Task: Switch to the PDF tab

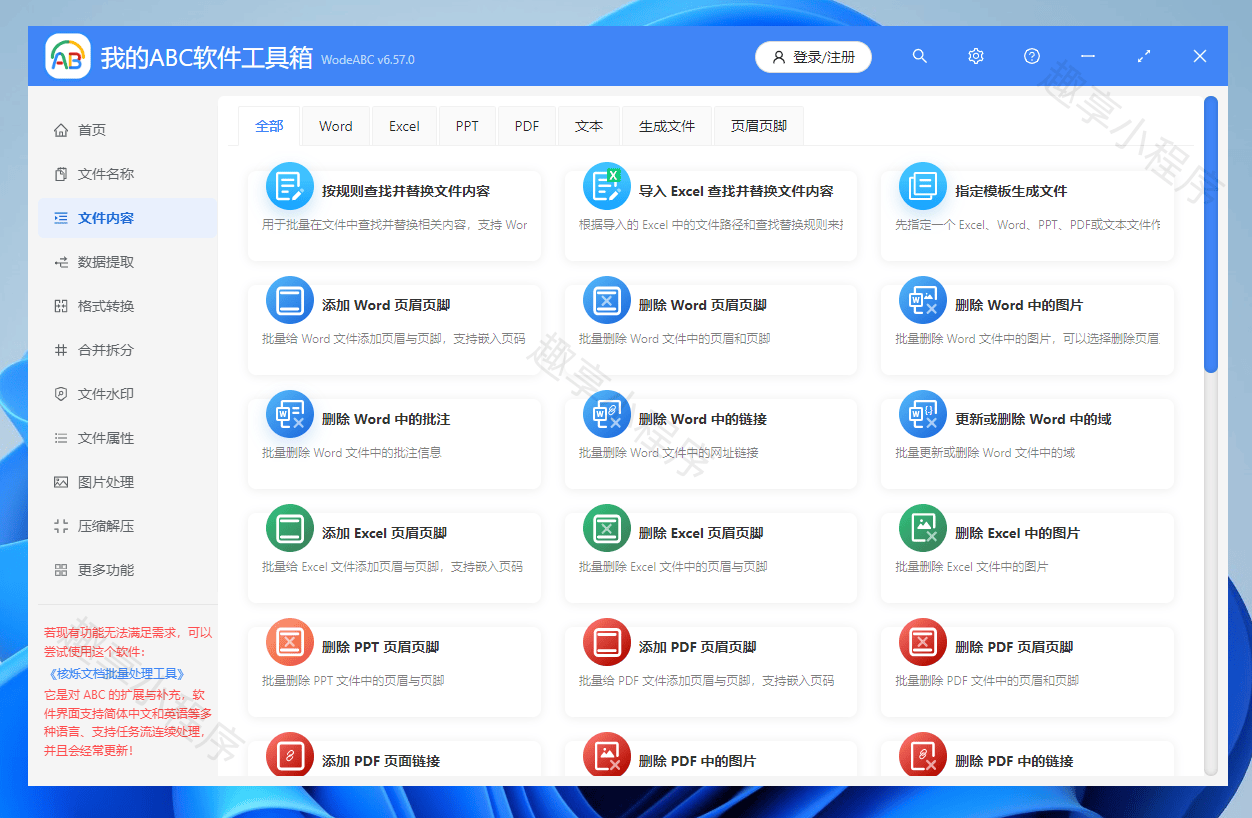Action: tap(527, 126)
